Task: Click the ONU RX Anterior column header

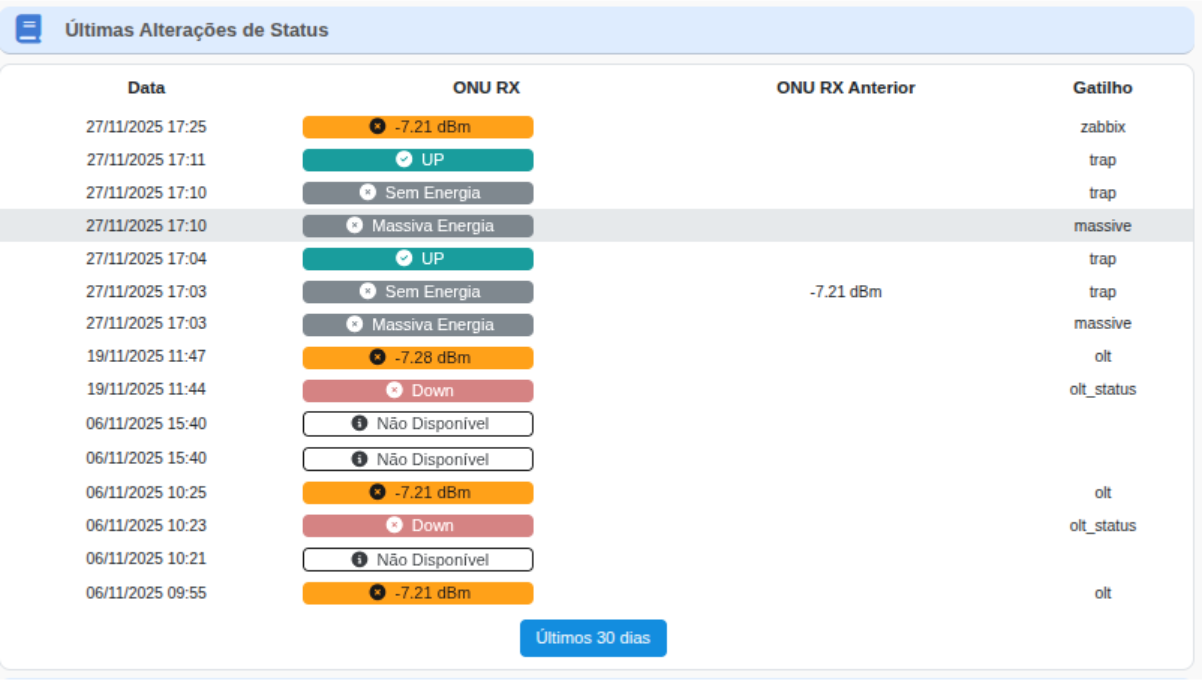Action: point(845,88)
